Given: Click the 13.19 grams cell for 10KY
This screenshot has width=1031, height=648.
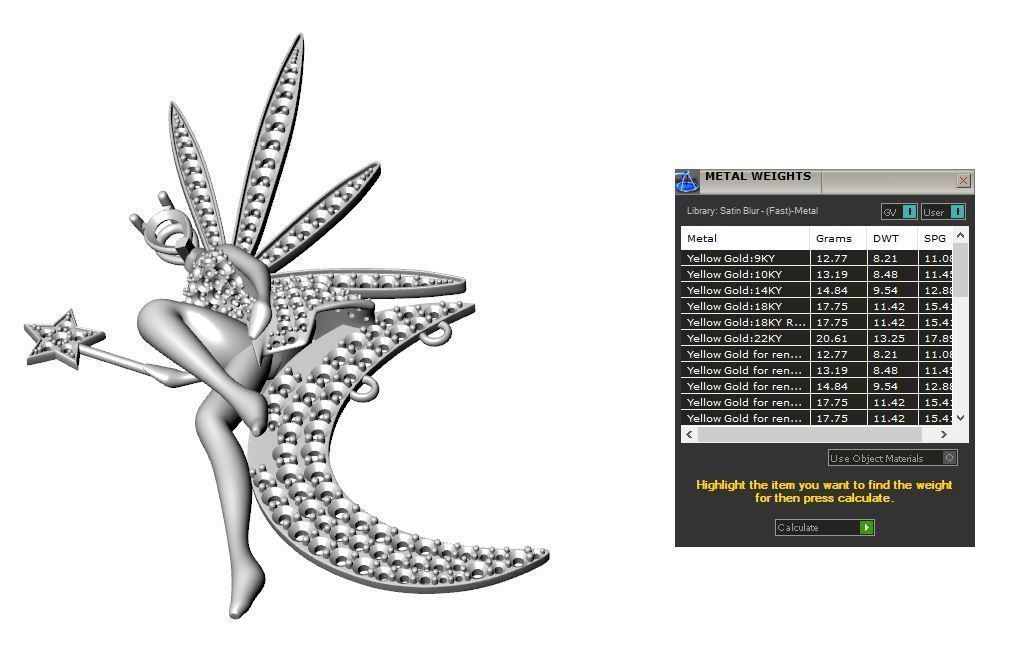Looking at the screenshot, I should tap(838, 274).
